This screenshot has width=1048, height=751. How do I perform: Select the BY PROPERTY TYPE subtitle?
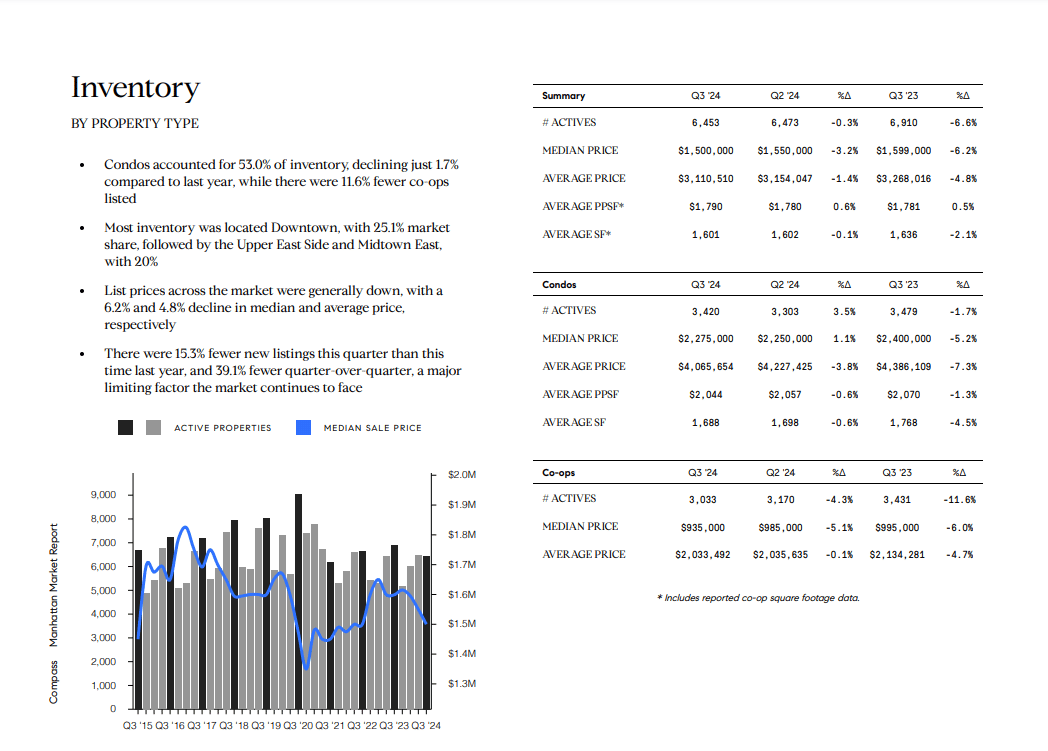coord(135,124)
